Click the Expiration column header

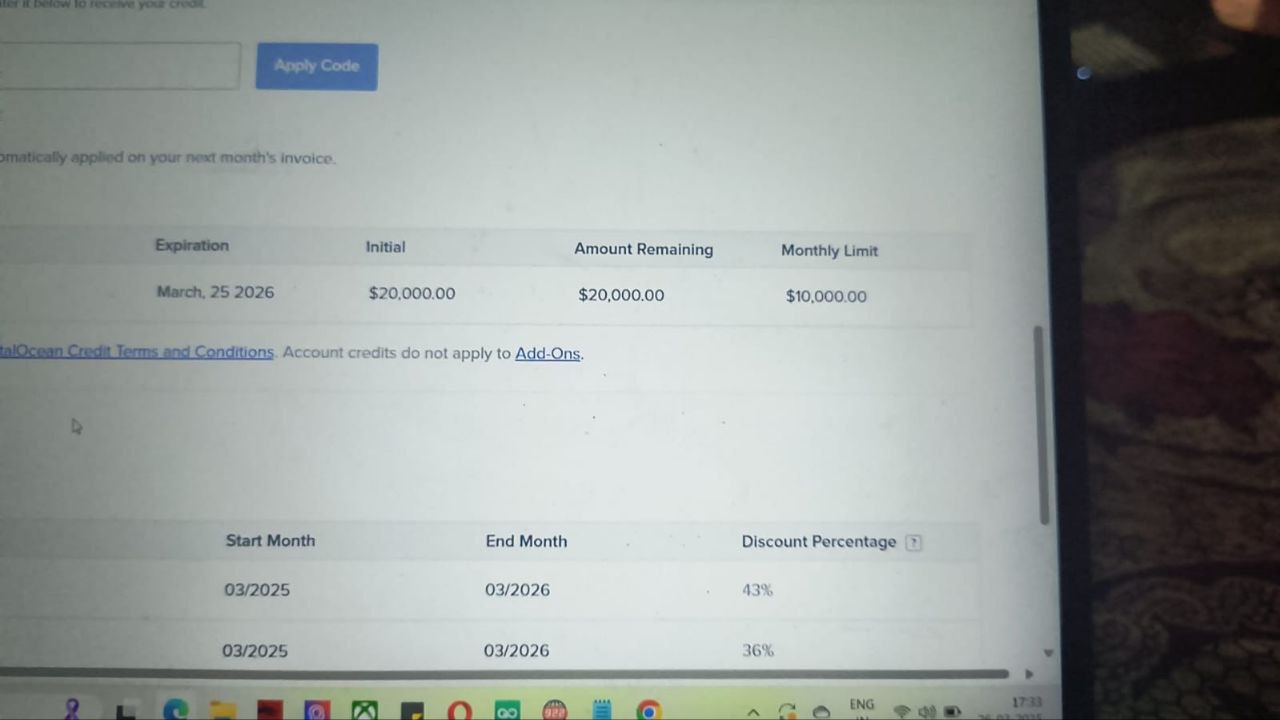(192, 245)
